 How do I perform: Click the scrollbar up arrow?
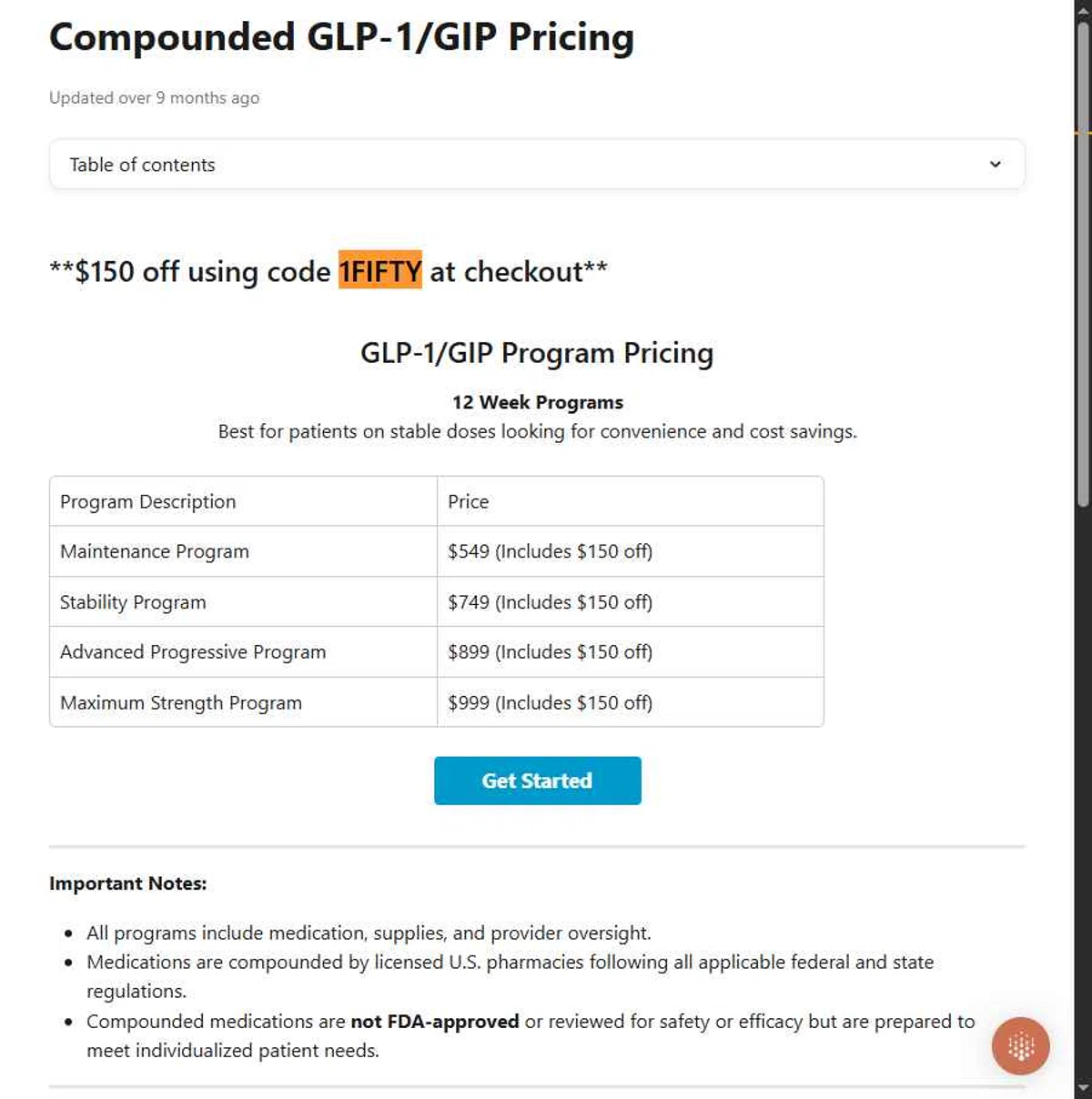click(1083, 9)
